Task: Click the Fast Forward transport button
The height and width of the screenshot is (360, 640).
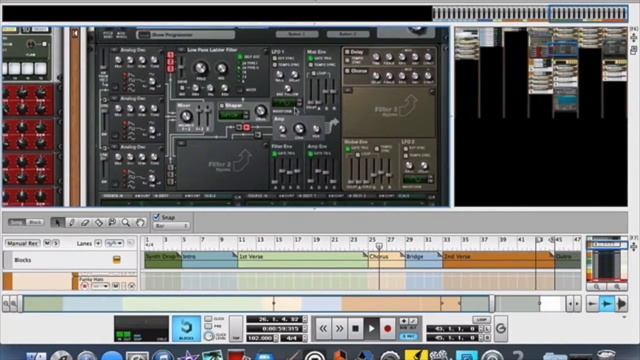Action: [x=339, y=329]
